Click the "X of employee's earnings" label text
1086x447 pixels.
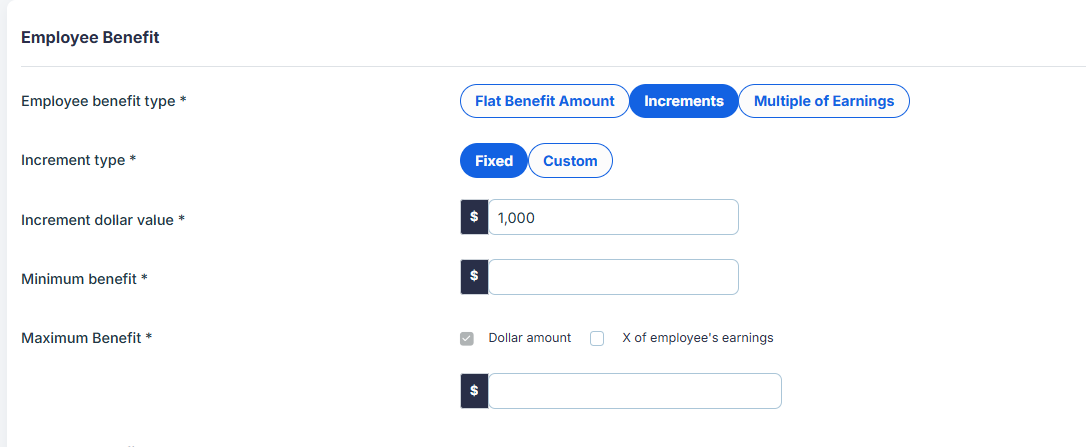tap(697, 338)
